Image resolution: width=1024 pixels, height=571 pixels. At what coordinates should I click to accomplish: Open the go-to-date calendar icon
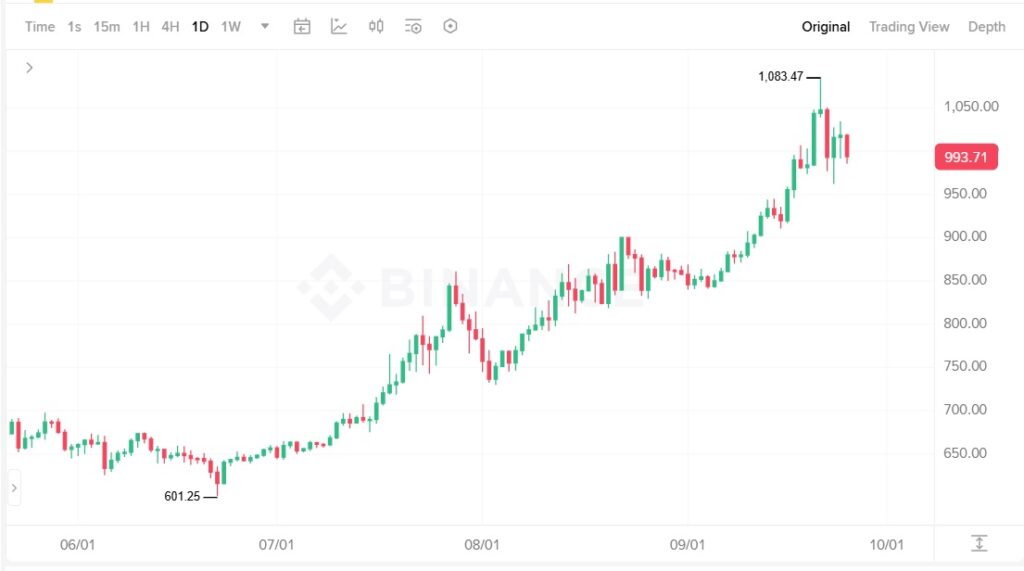(x=302, y=27)
